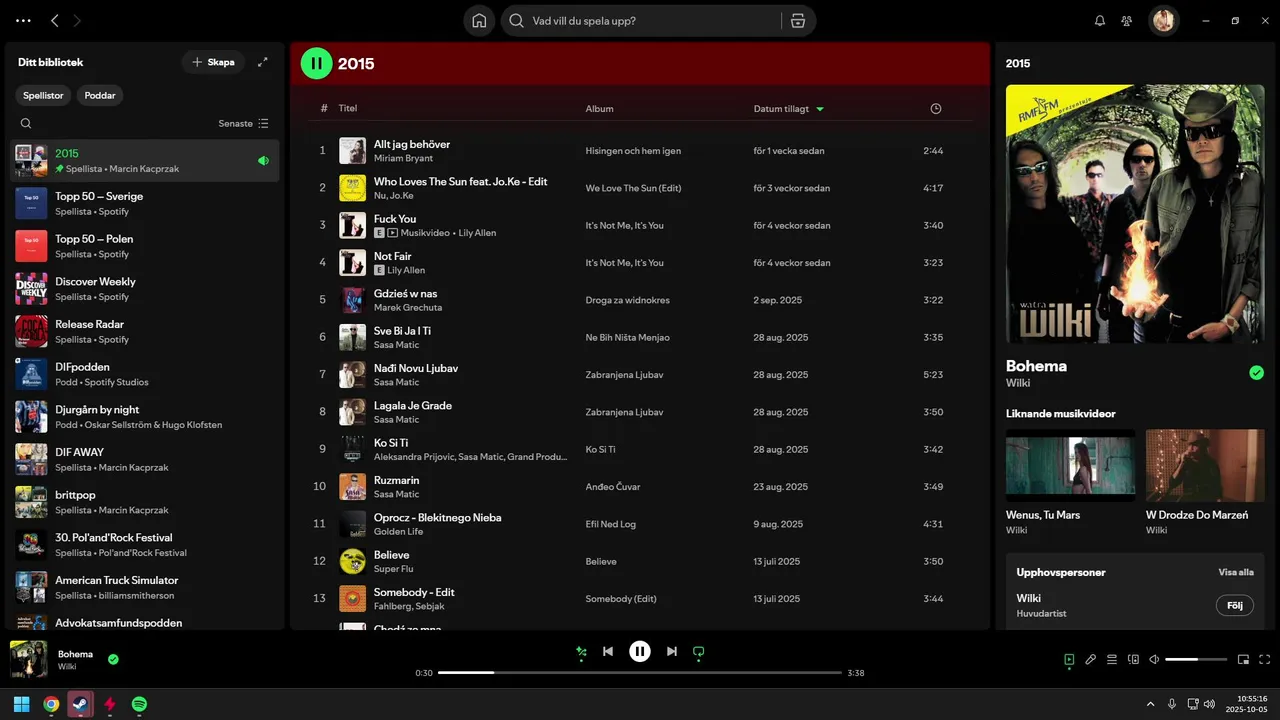Open the play queue icon
1280x720 pixels.
[x=1112, y=659]
